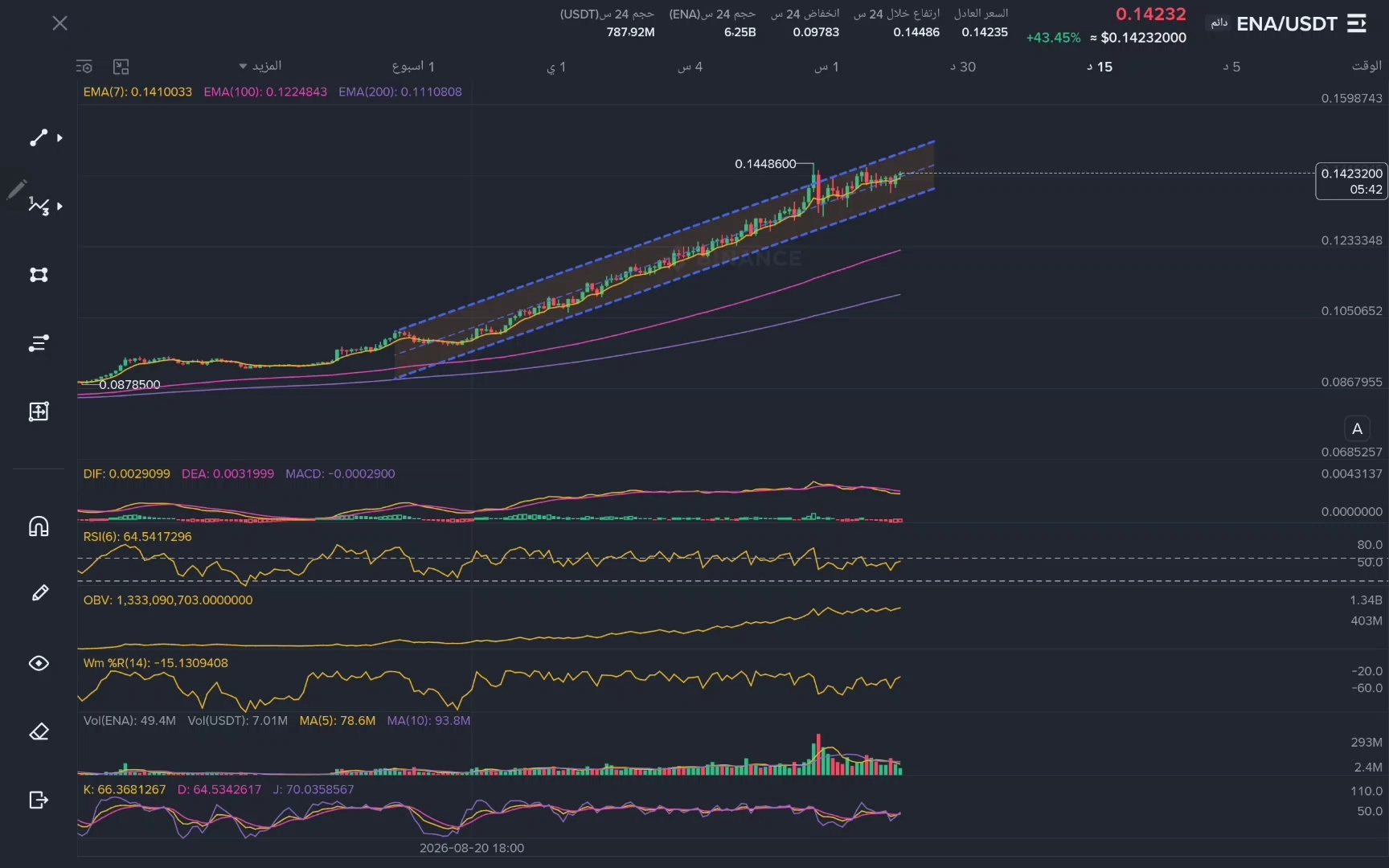Click the +43.45% change value
Viewport: 1389px width, 868px height.
click(1053, 38)
